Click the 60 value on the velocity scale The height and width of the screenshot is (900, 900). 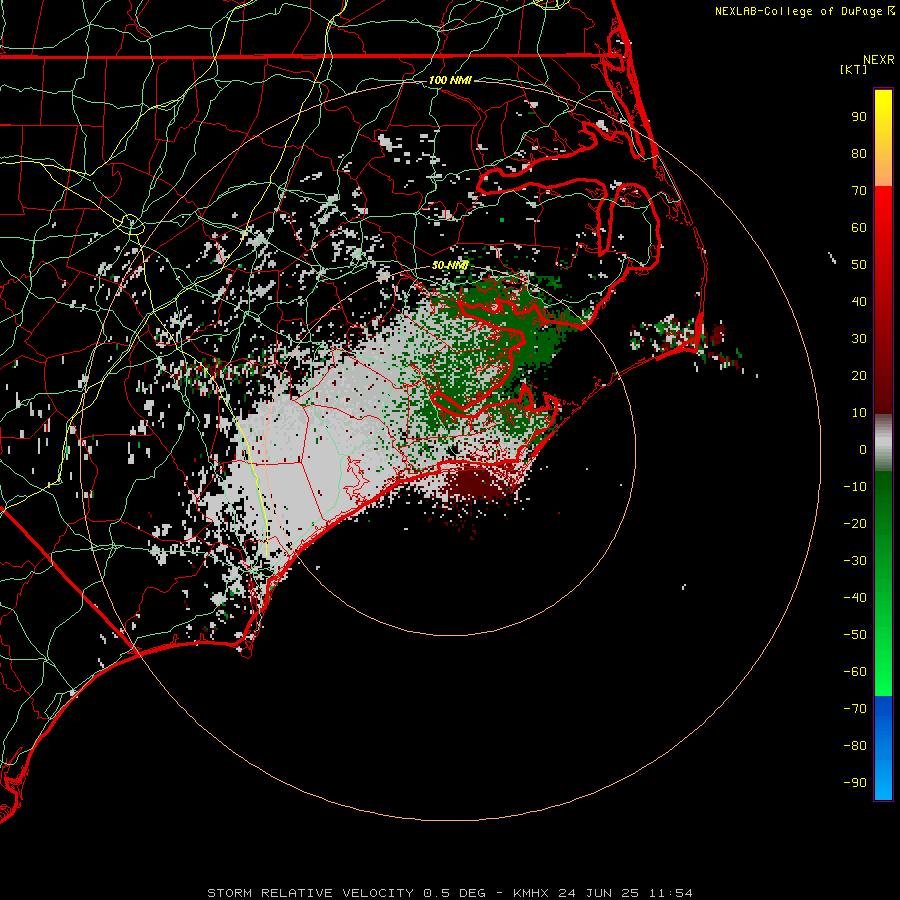click(859, 227)
